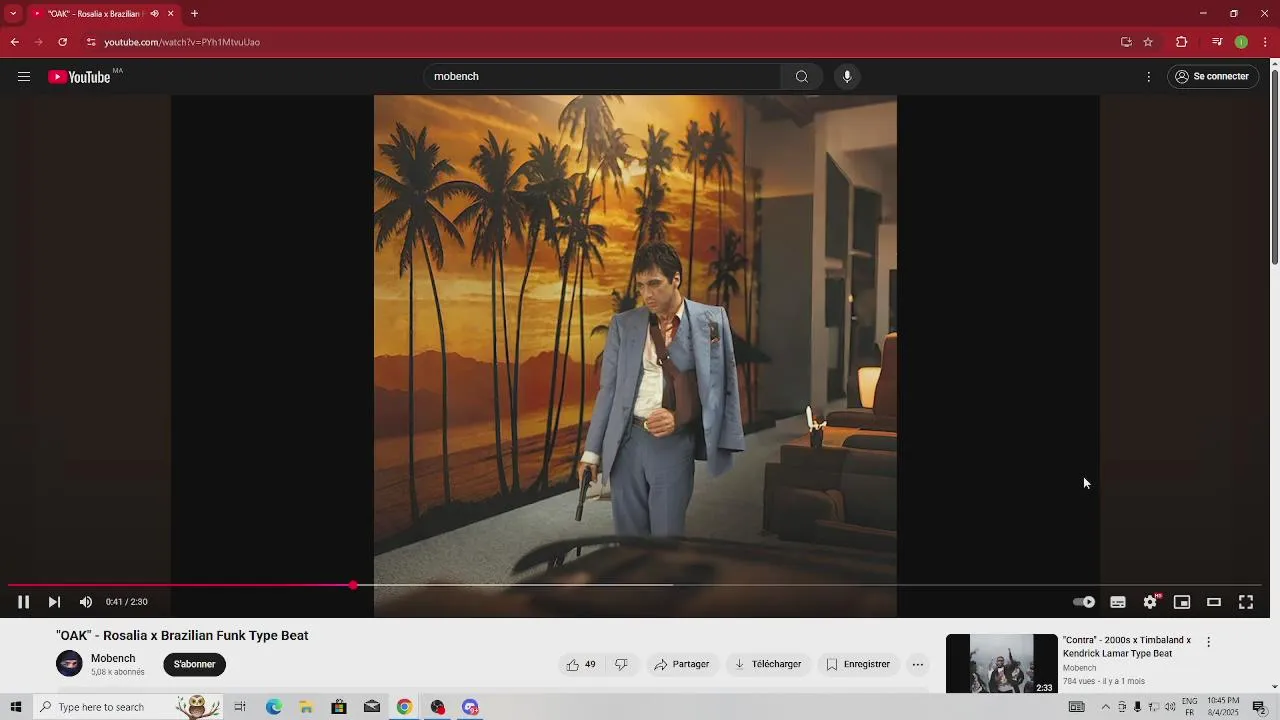Open the Mobench channel name link
Screen dimensions: 1280x720
tap(113, 658)
